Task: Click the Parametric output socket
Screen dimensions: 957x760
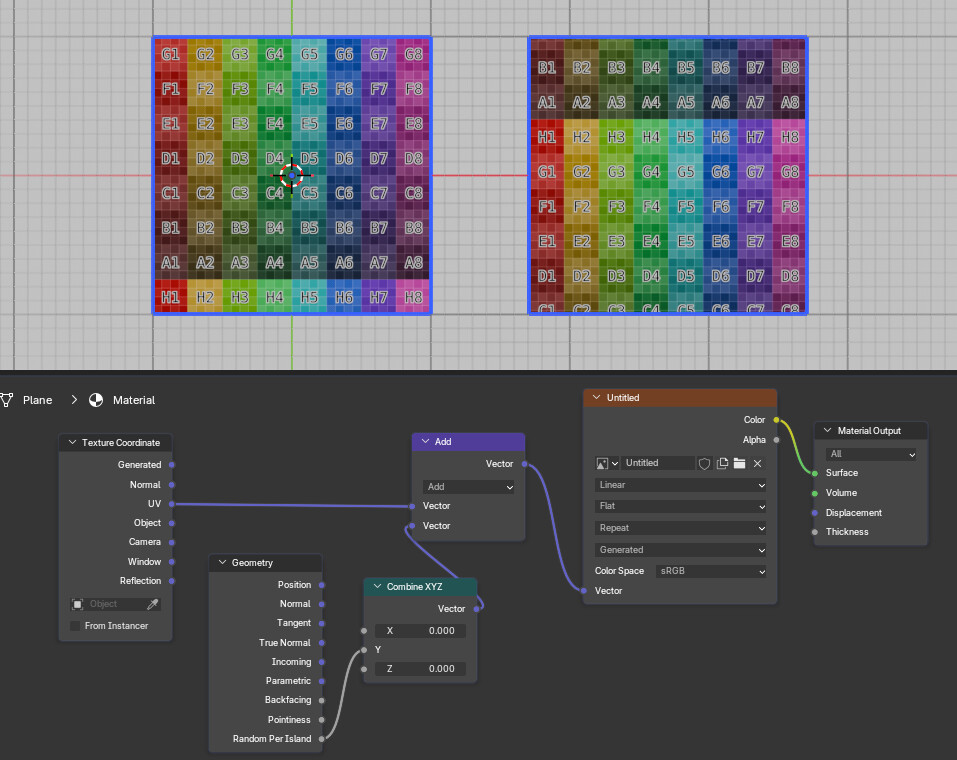Action: tap(322, 681)
